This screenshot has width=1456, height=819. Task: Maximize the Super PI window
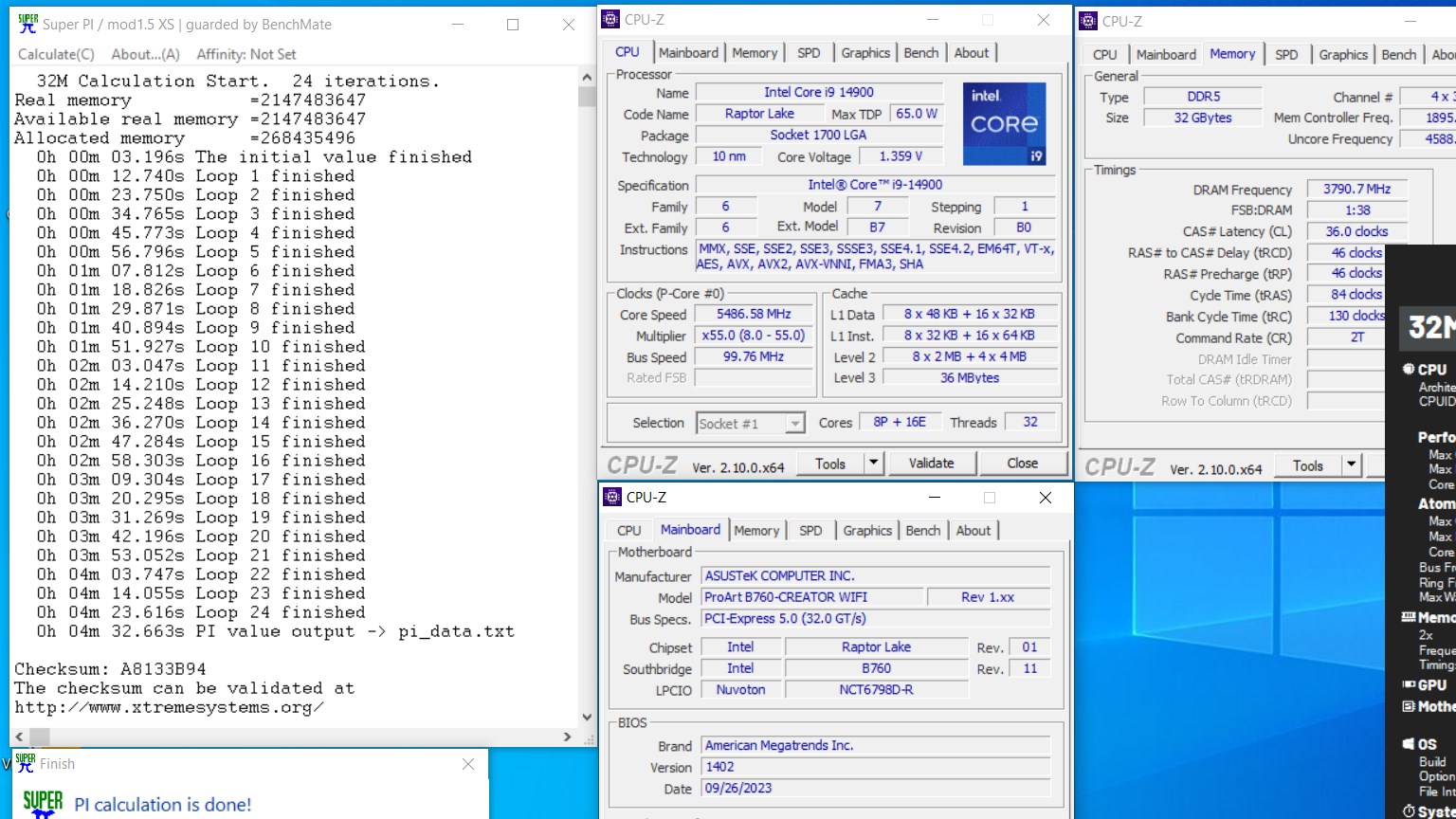(513, 25)
